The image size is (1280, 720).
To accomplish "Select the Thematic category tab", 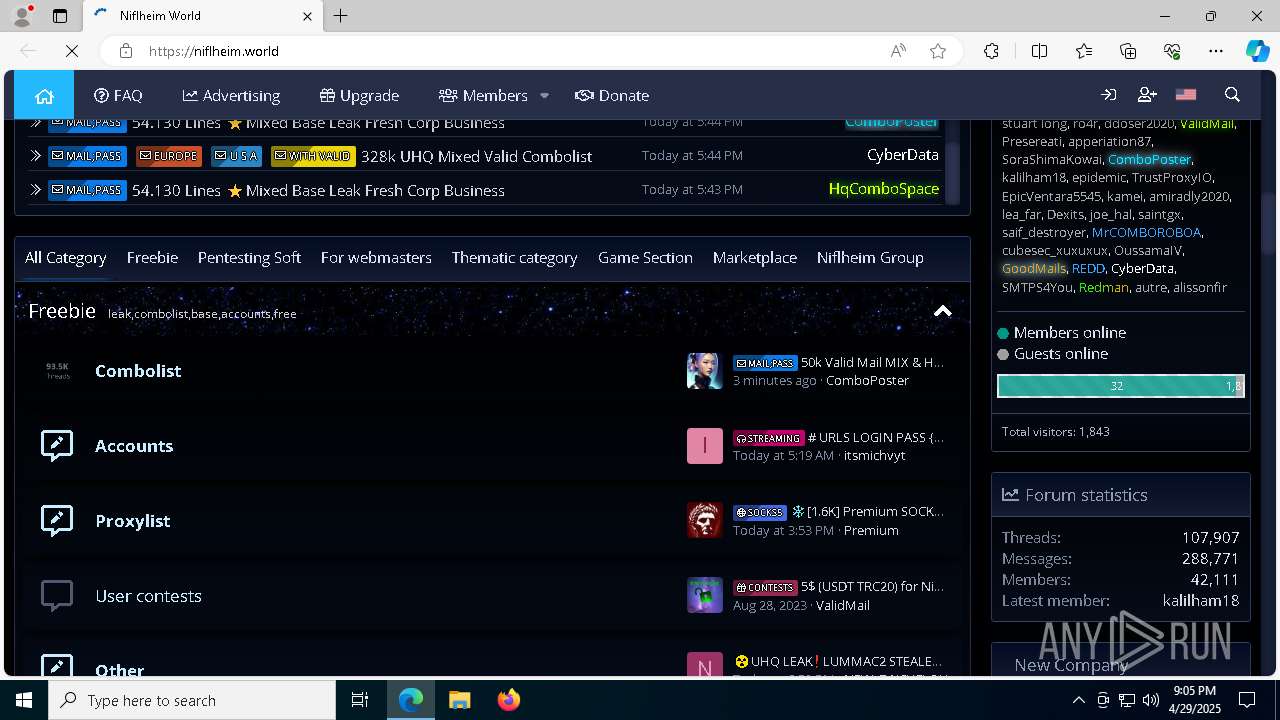I will point(514,258).
